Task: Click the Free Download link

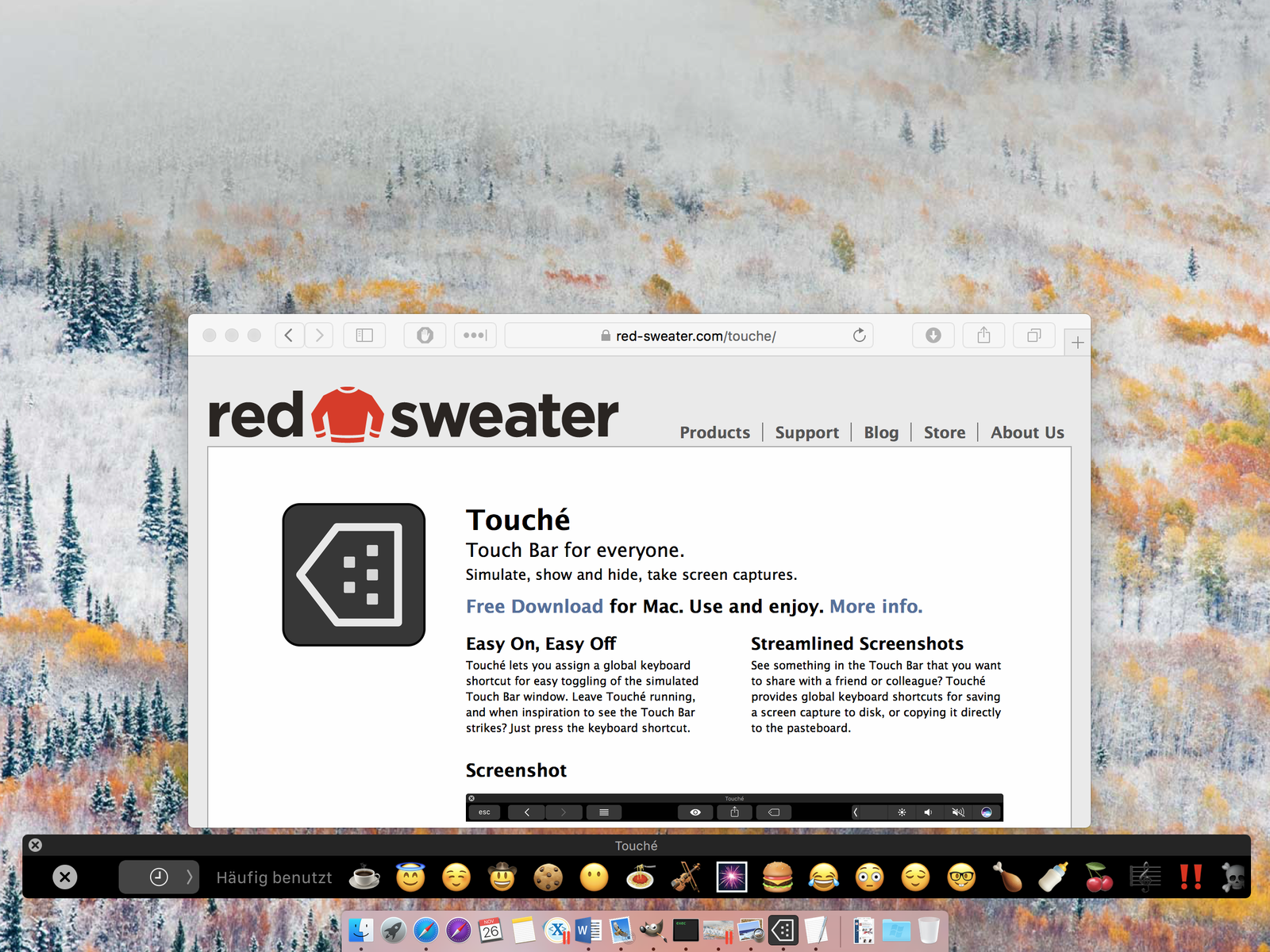Action: click(534, 606)
